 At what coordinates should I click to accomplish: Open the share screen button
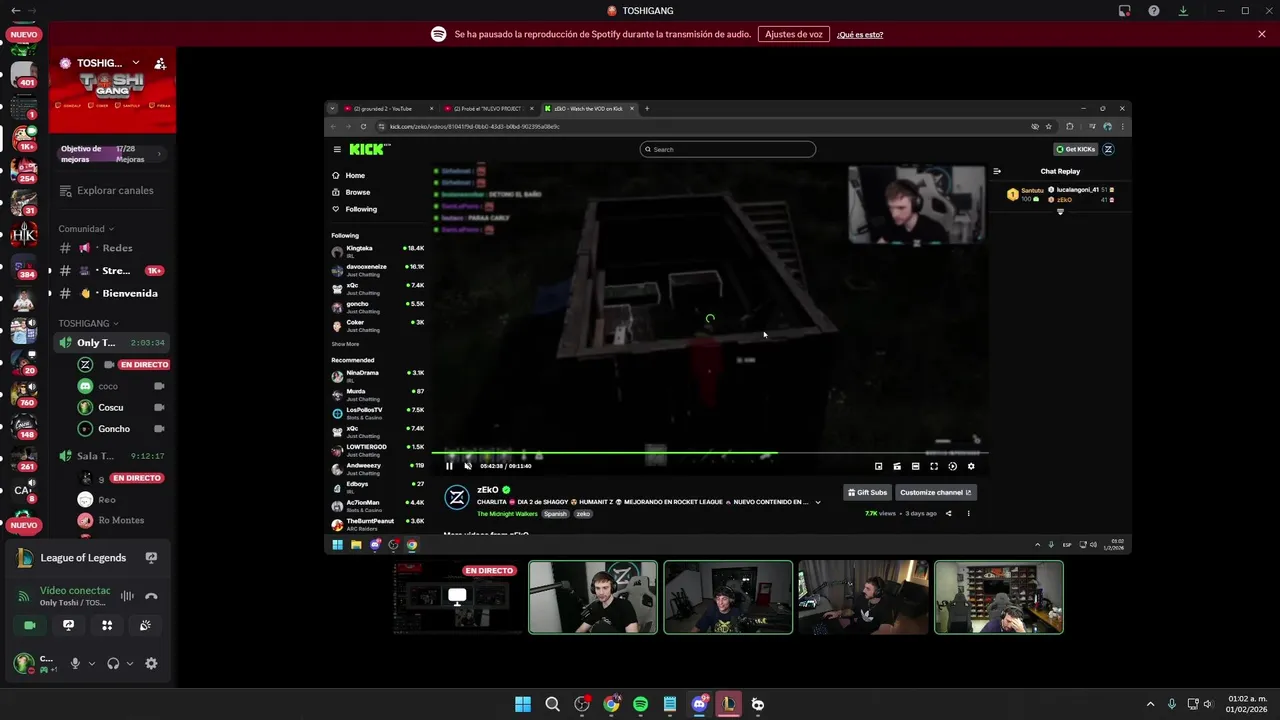(68, 625)
